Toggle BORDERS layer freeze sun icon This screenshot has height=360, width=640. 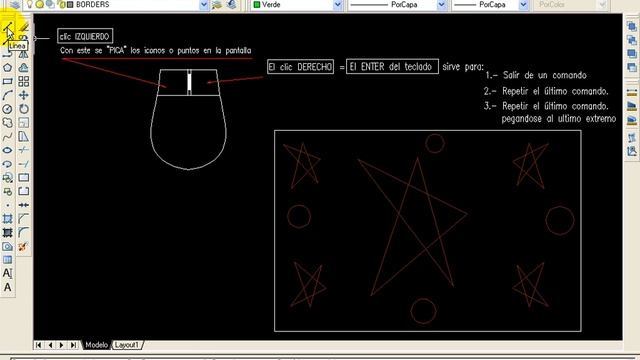click(x=40, y=4)
